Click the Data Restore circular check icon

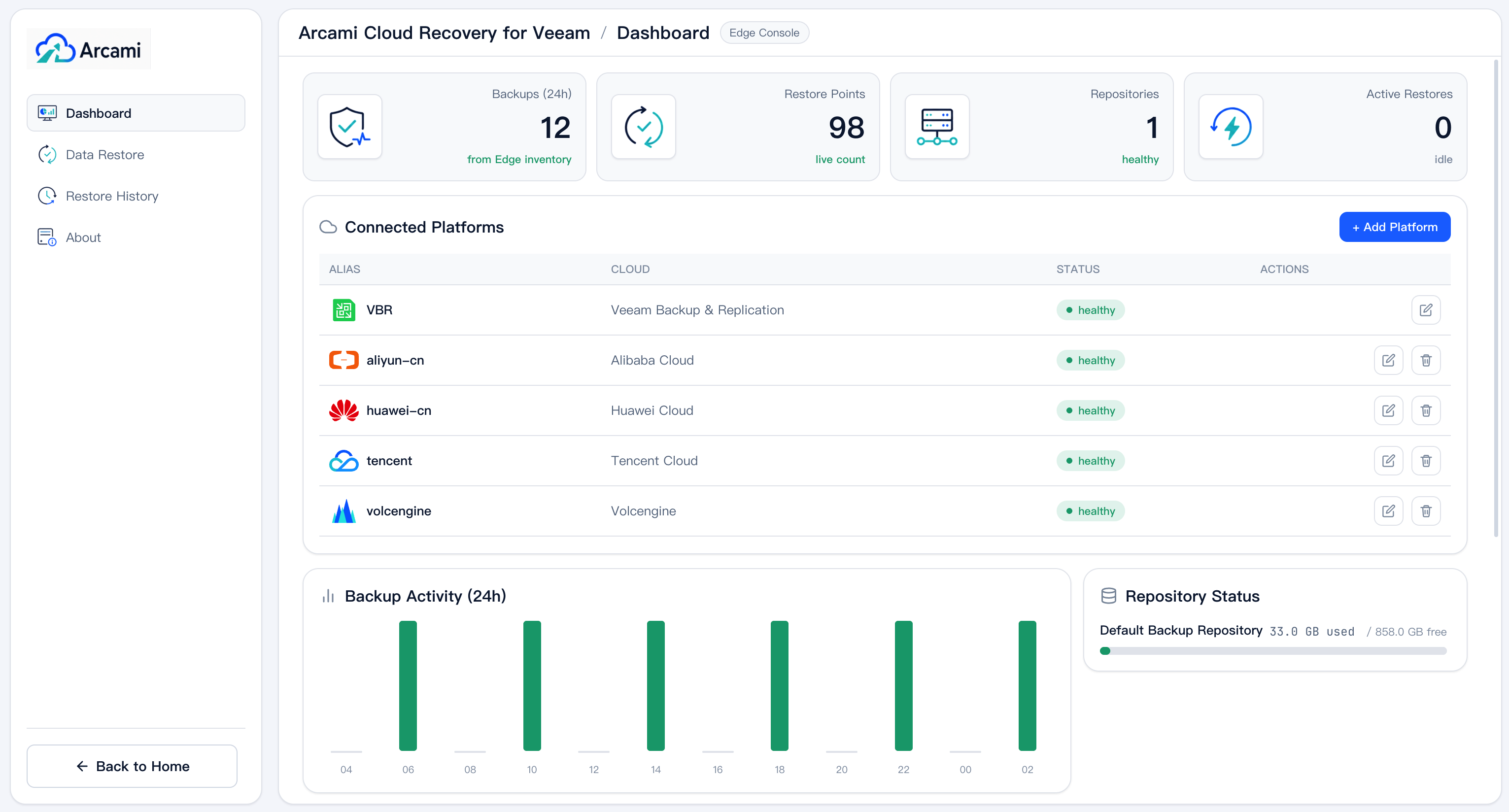[47, 155]
